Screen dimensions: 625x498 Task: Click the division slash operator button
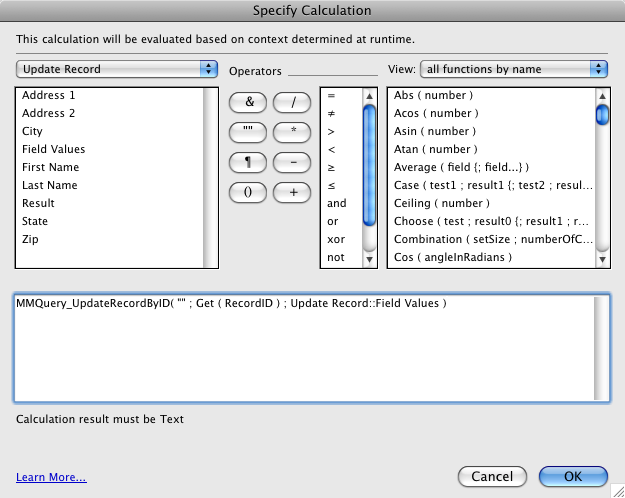(293, 102)
